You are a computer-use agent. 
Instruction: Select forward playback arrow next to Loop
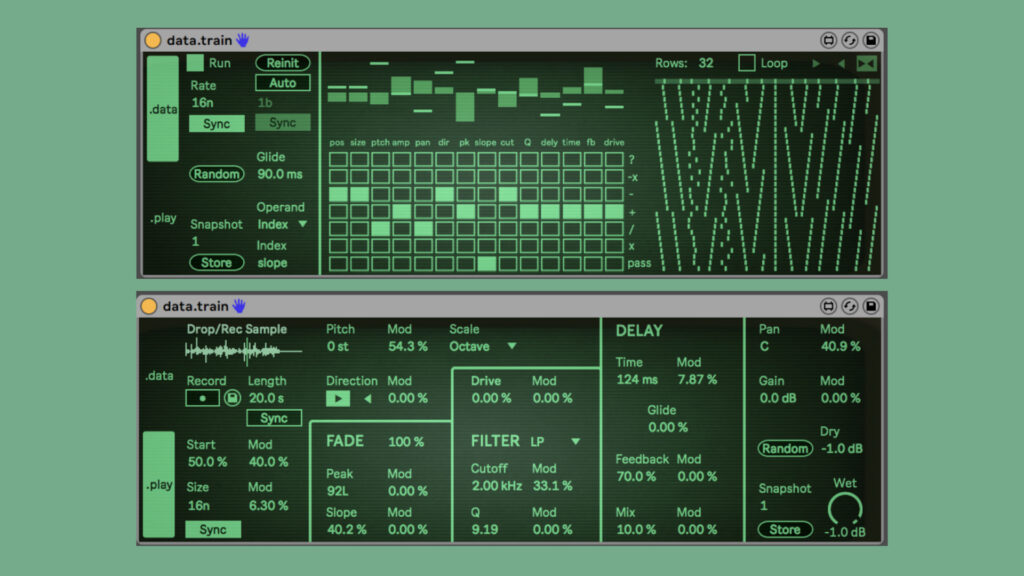816,63
